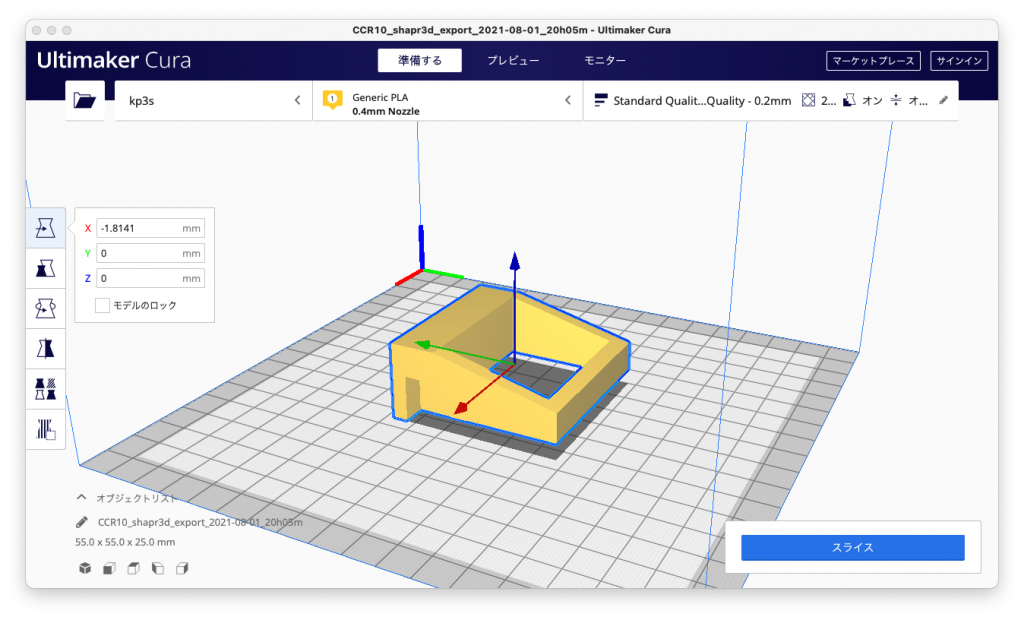Toggle the モデルのロック checkbox

103,305
